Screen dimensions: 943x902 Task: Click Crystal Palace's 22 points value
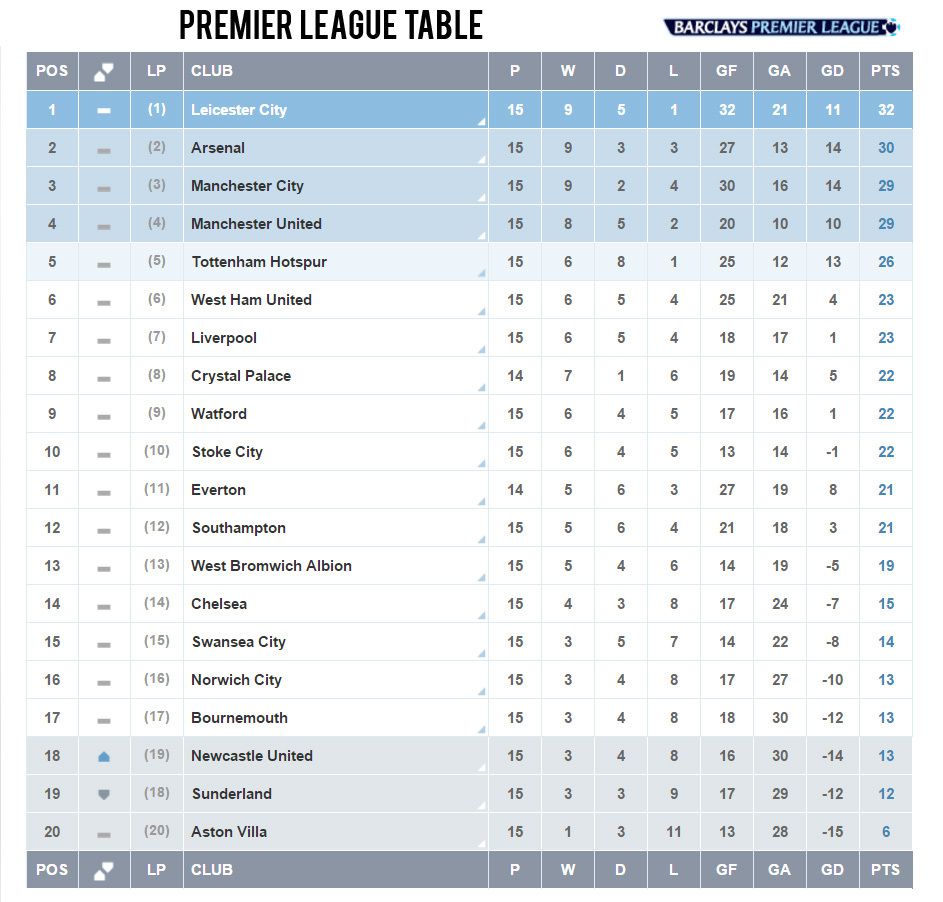885,376
